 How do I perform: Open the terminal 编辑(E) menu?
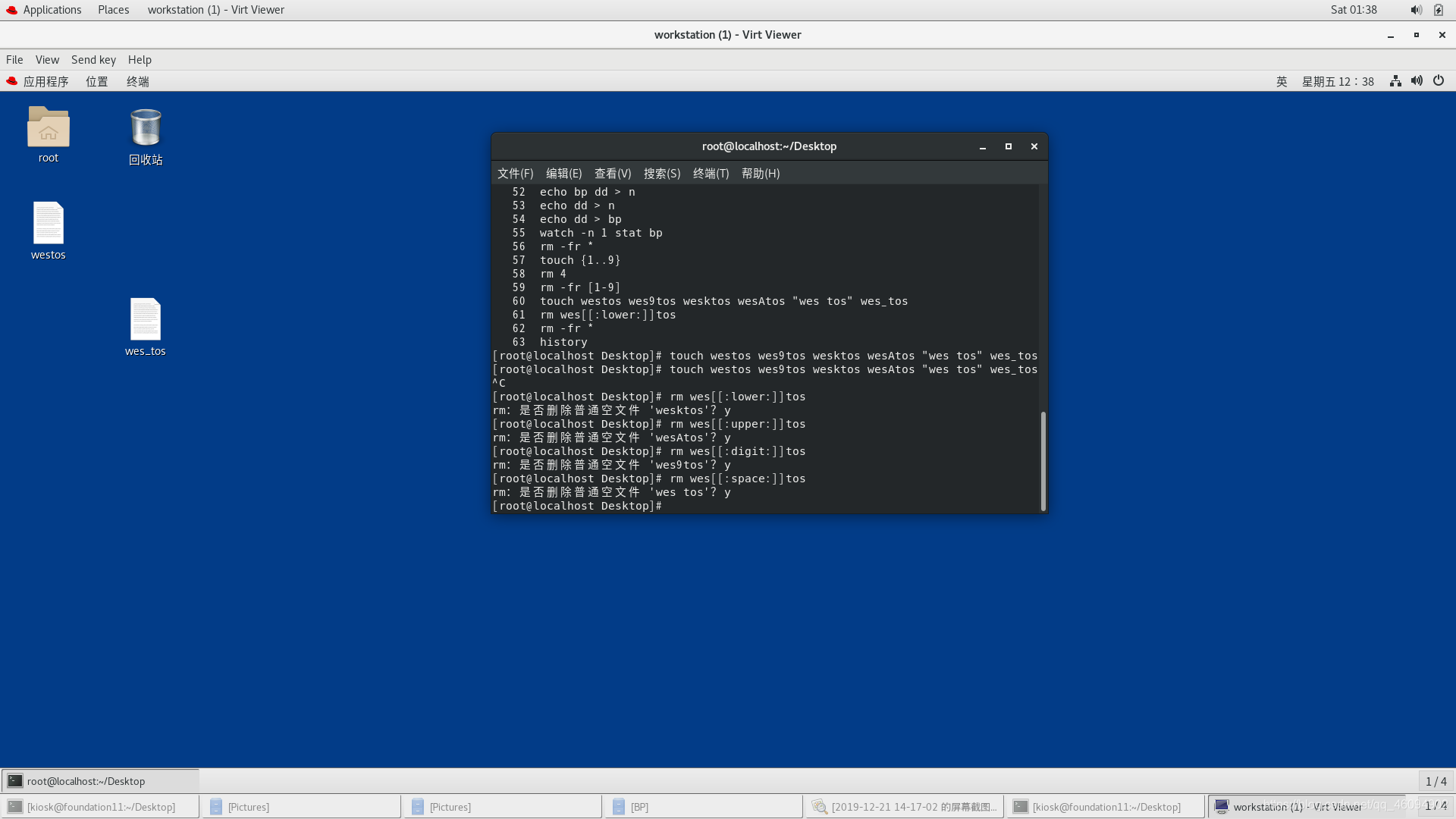[x=563, y=173]
